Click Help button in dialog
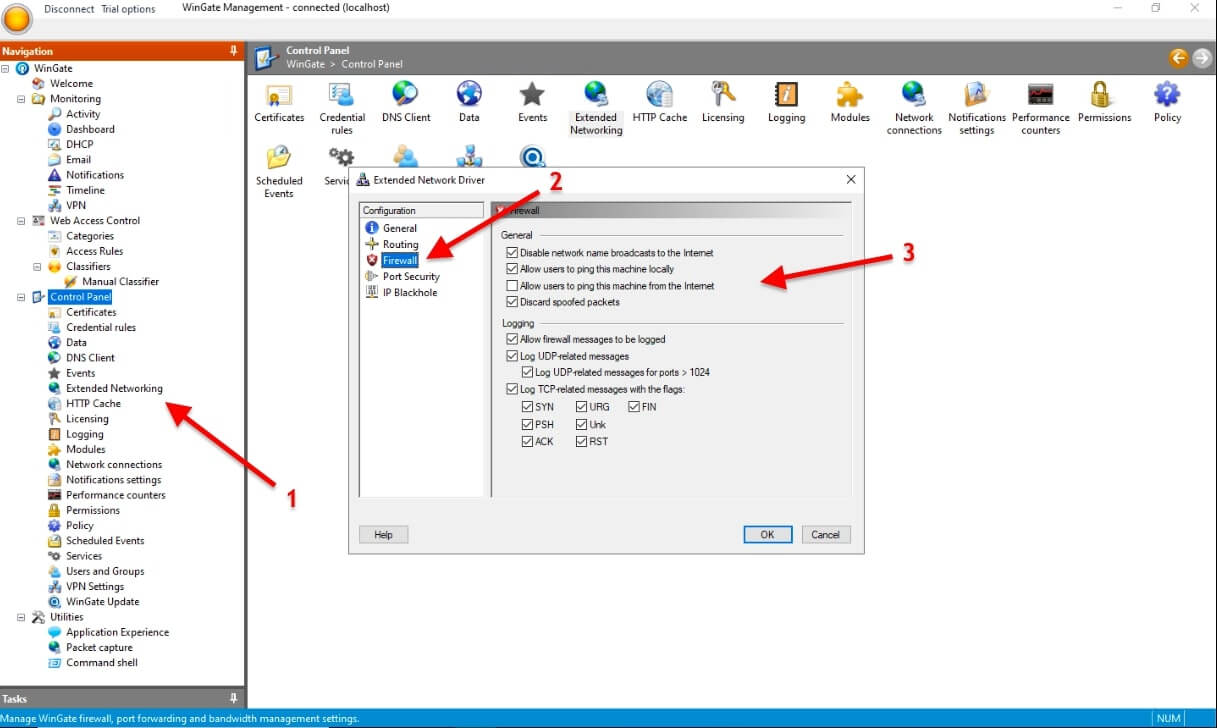This screenshot has height=728, width=1217. coord(383,534)
